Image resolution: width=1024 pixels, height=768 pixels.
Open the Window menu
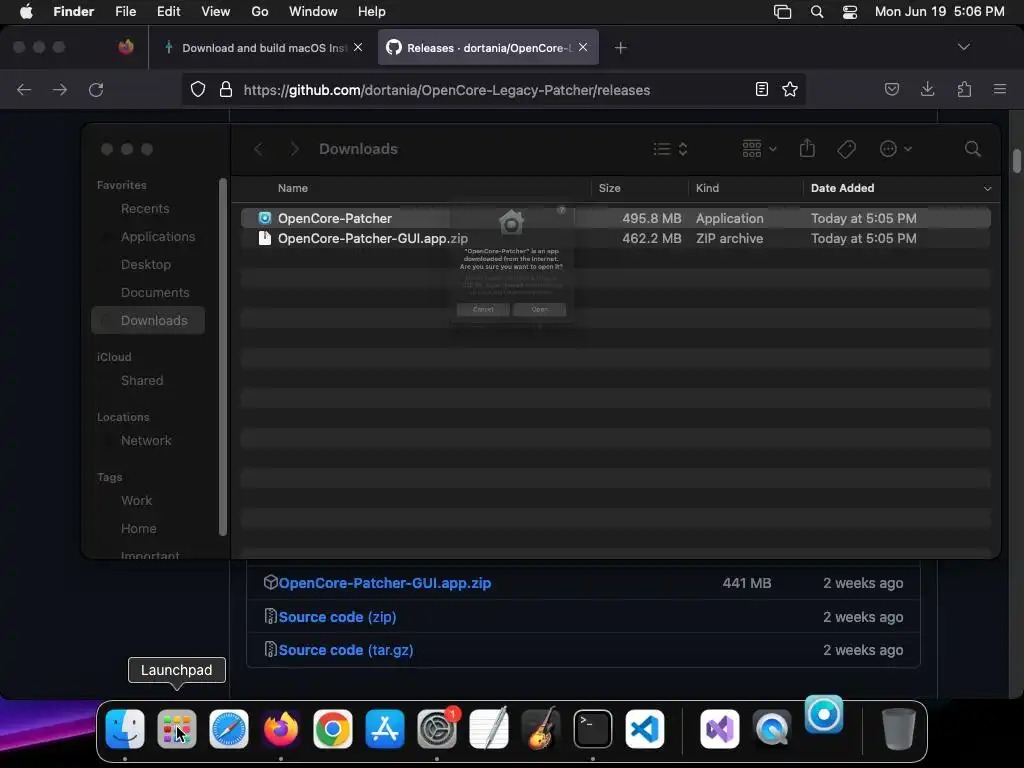(x=313, y=12)
